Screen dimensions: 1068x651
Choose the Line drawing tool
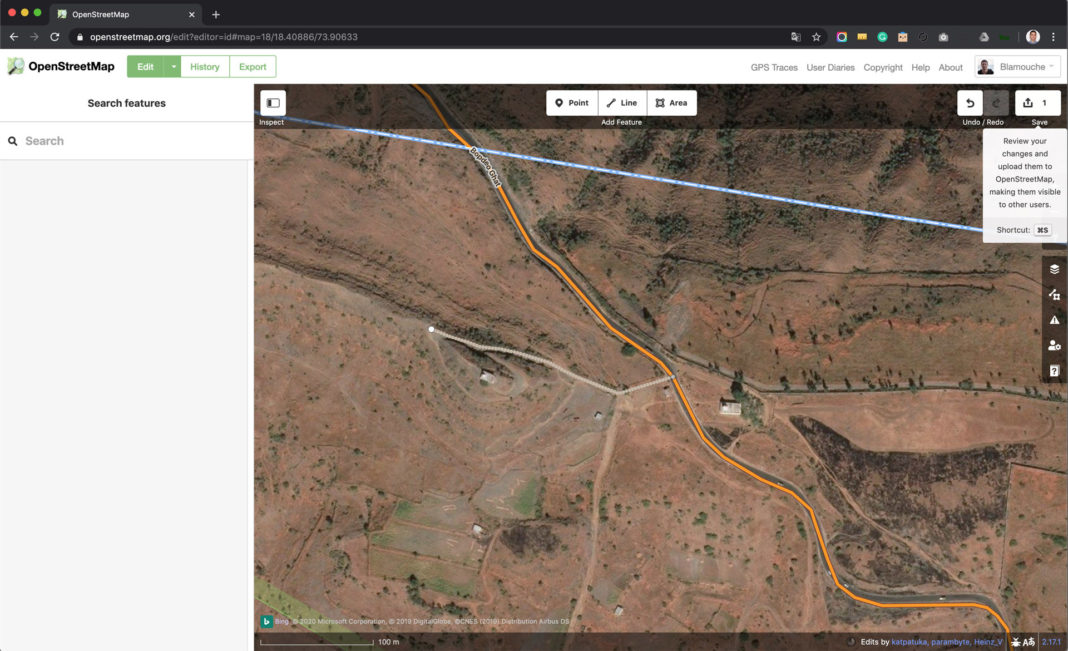coord(622,103)
